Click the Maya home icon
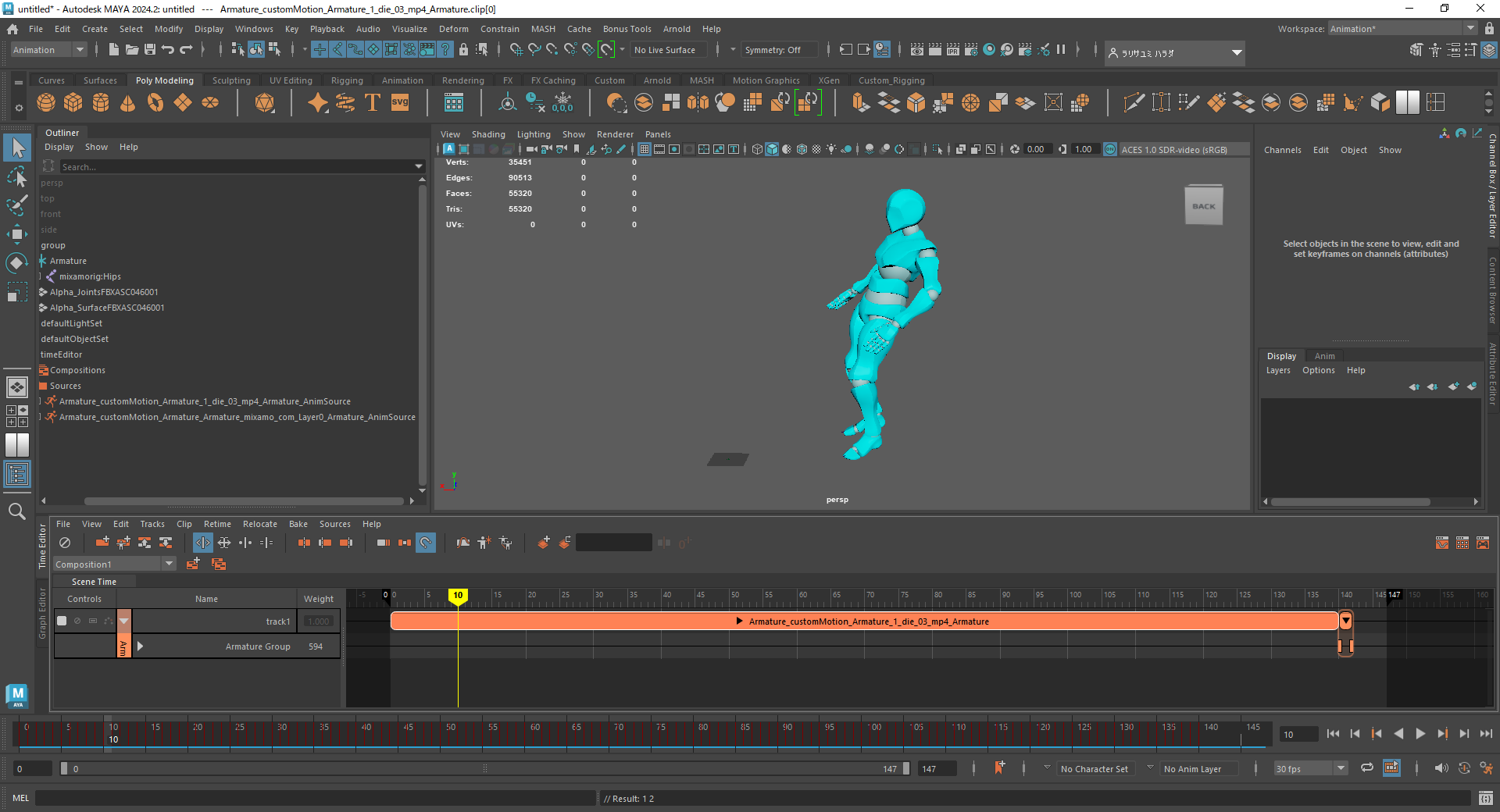Screen dimensions: 1500x812 coord(12,29)
